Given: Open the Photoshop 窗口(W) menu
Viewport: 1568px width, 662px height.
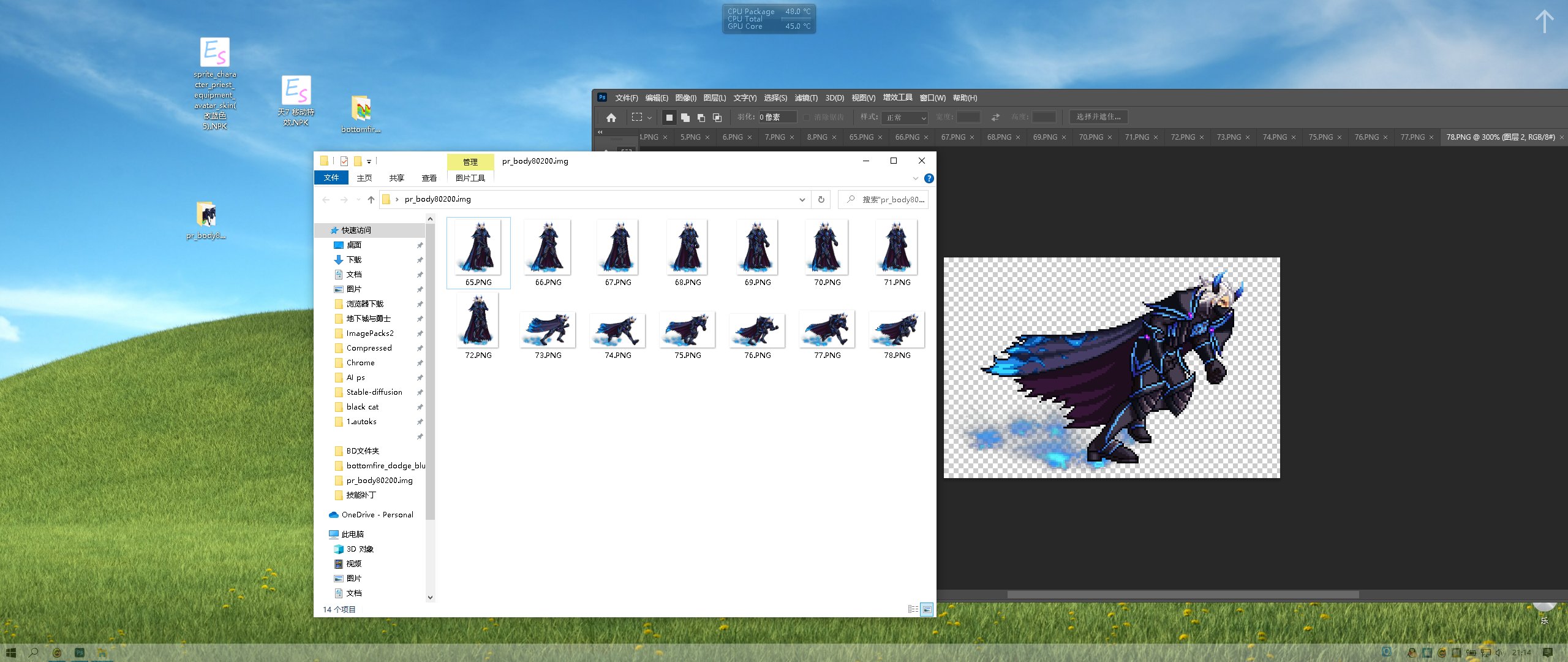Looking at the screenshot, I should click(932, 98).
